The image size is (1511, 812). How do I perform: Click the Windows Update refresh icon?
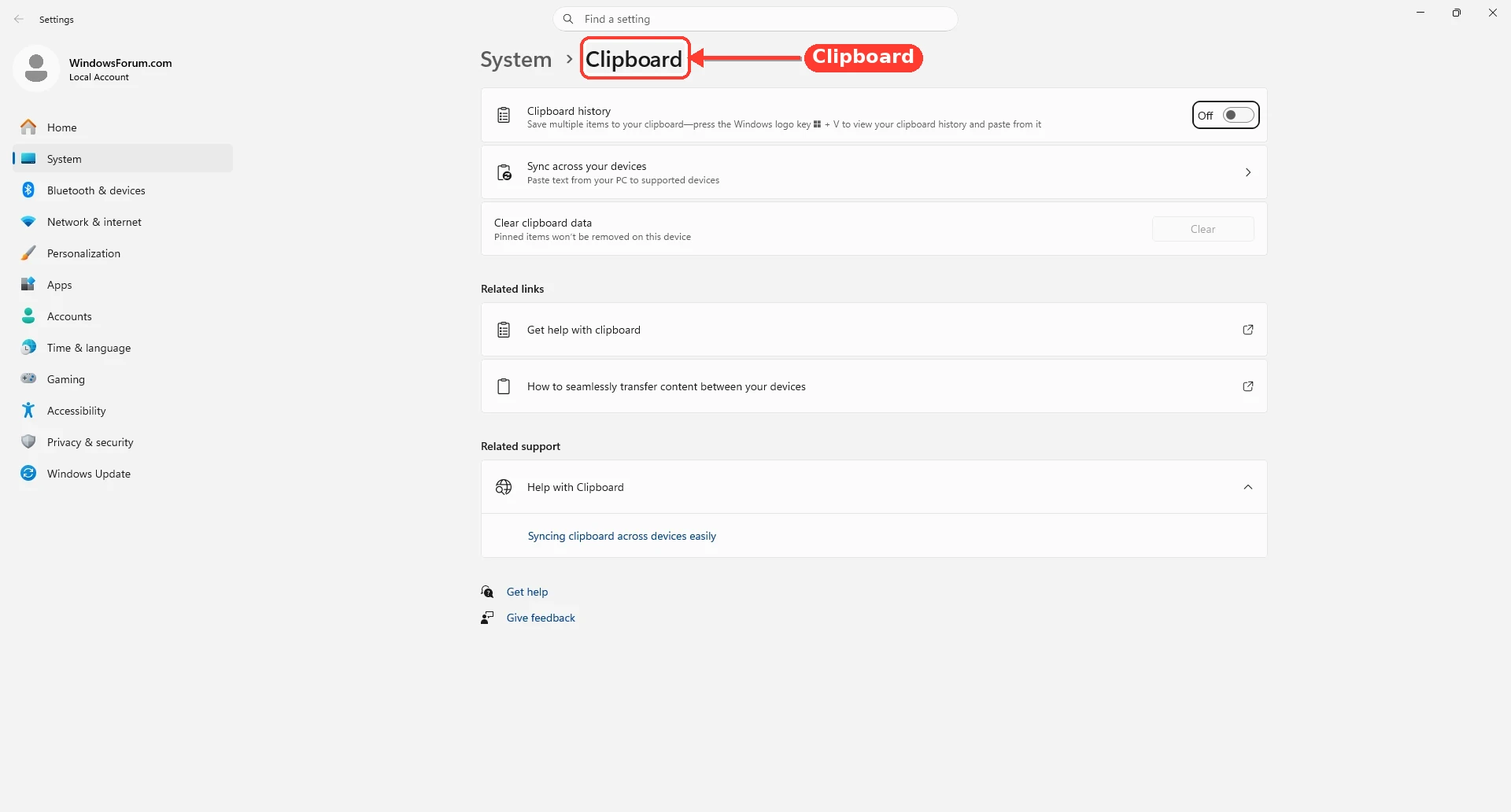[x=28, y=473]
